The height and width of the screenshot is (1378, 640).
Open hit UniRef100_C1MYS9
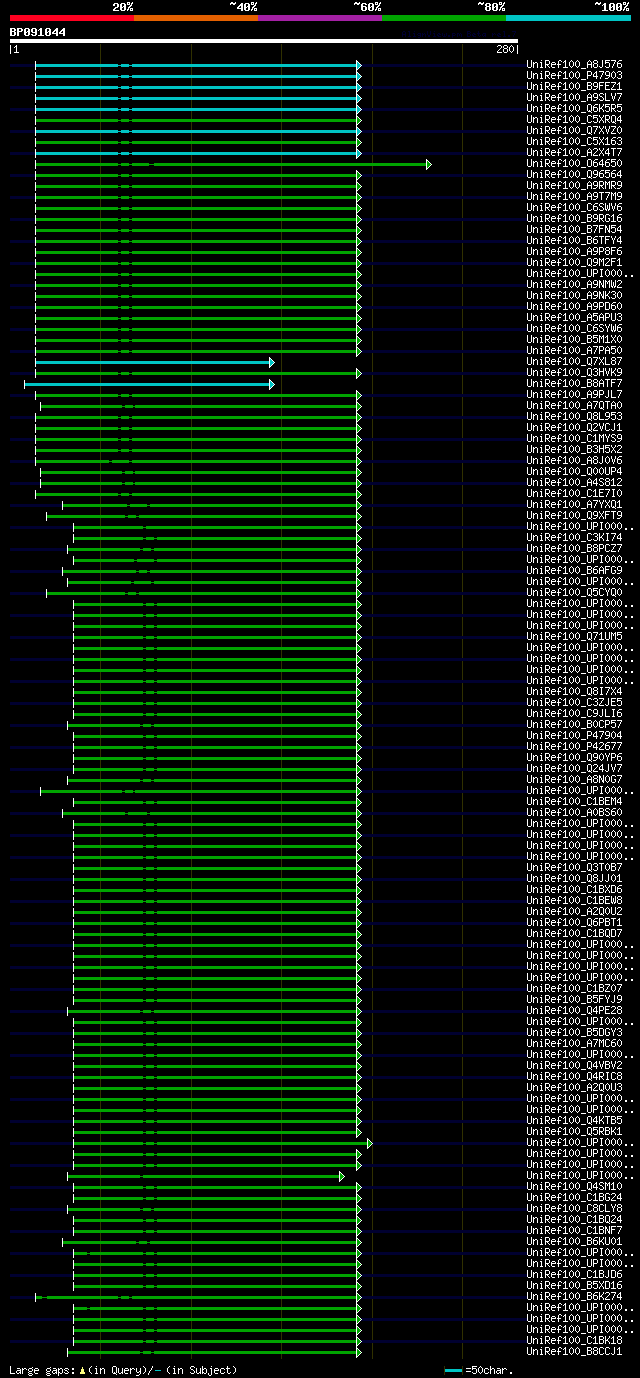(x=574, y=439)
